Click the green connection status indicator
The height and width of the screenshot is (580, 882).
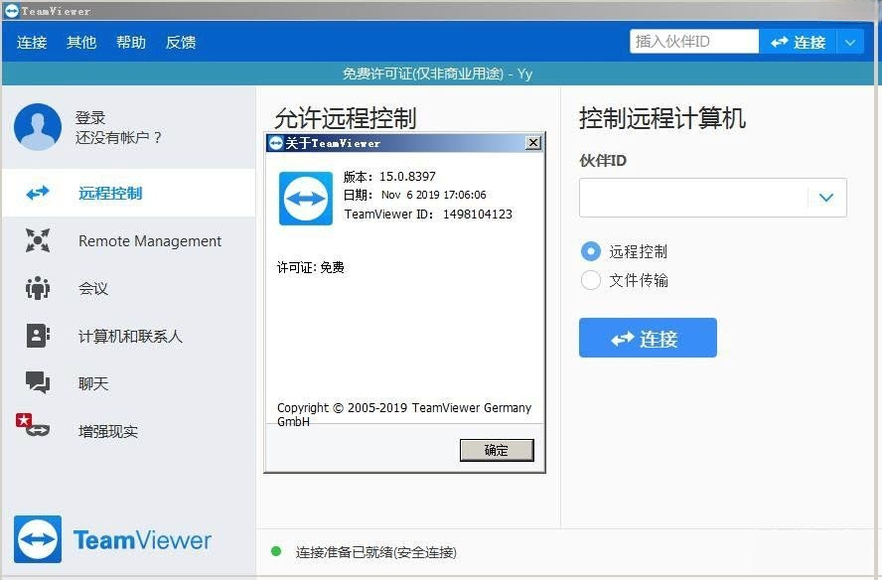pos(276,551)
